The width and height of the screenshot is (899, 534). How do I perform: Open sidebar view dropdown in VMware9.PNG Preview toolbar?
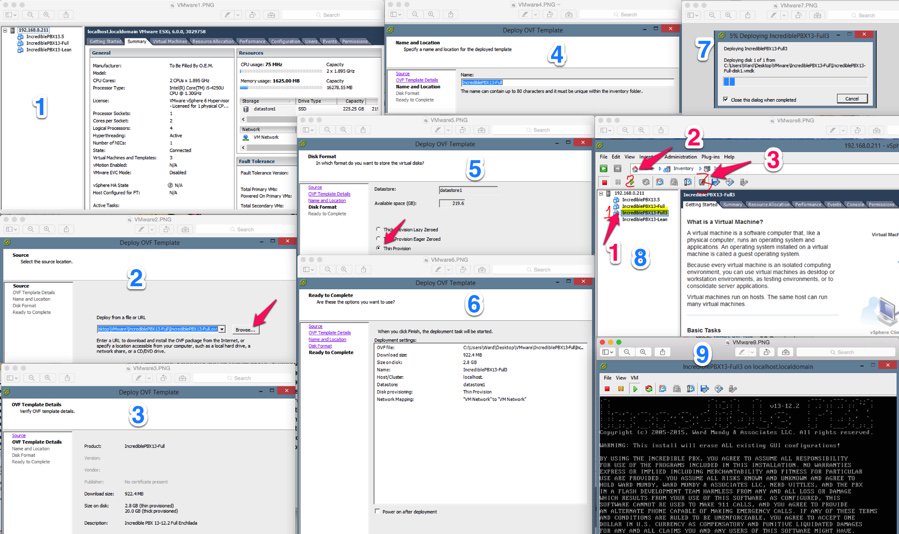pyautogui.click(x=608, y=352)
